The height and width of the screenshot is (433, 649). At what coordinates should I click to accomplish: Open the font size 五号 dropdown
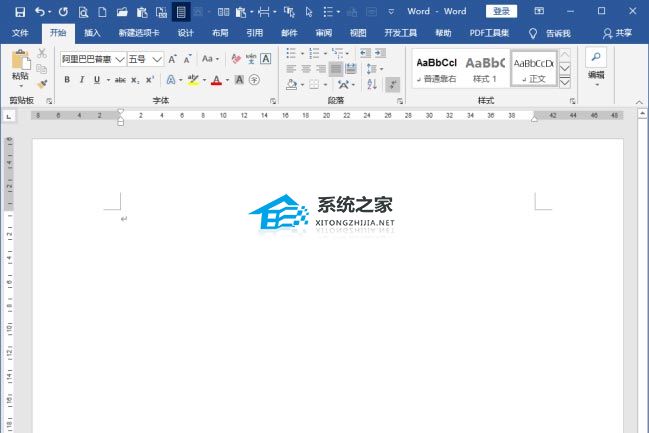click(x=158, y=59)
